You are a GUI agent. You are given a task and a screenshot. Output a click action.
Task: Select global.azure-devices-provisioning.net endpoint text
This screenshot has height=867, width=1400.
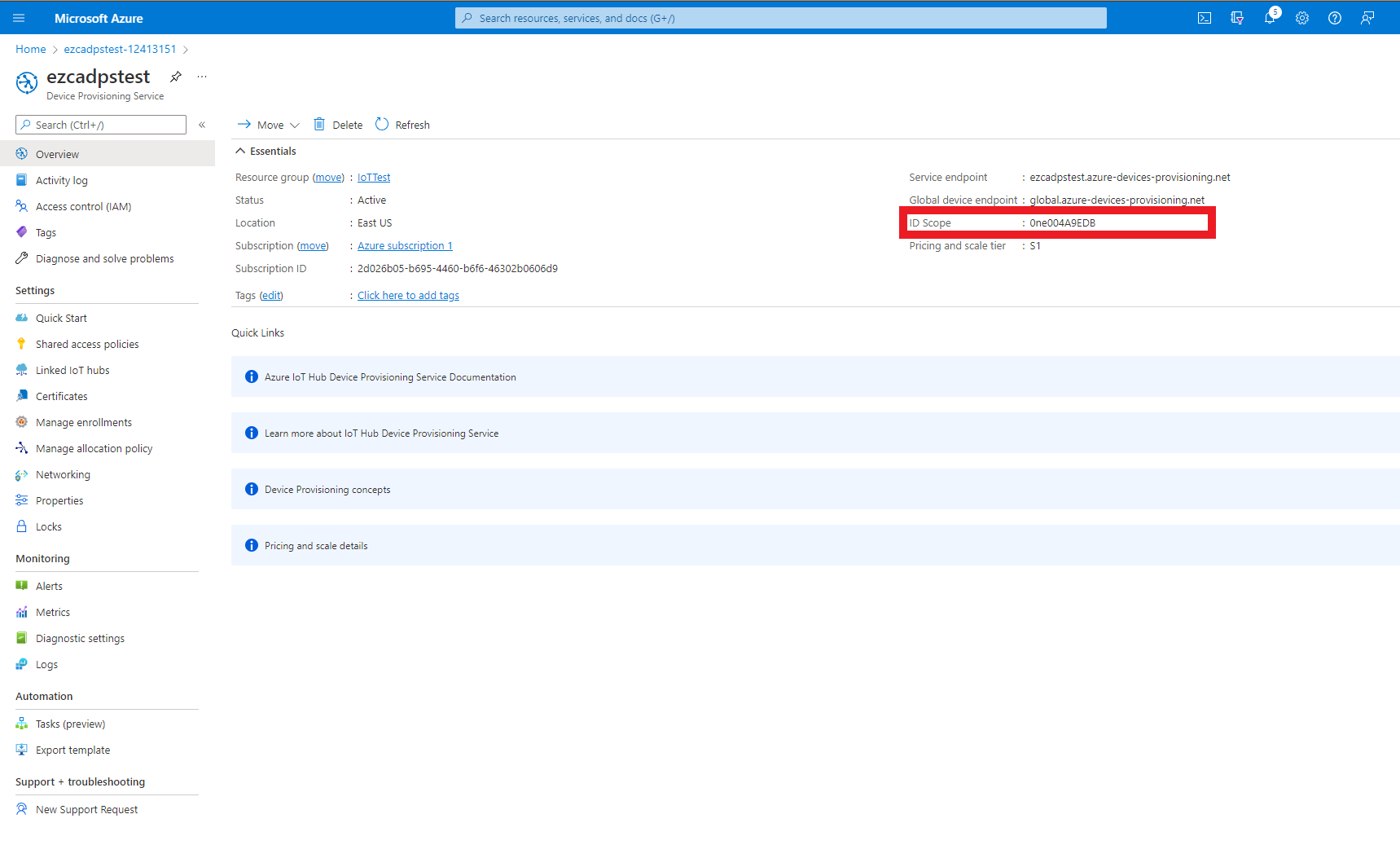coord(1117,200)
